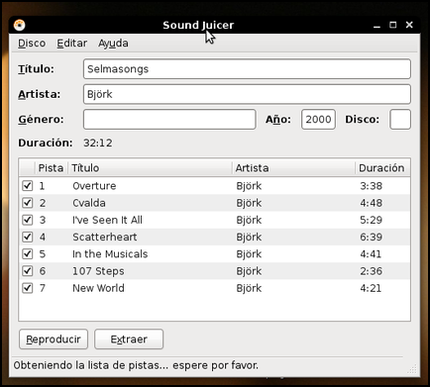Image resolution: width=430 pixels, height=387 pixels.
Task: Select the Scatterheart track title
Action: 105,237
